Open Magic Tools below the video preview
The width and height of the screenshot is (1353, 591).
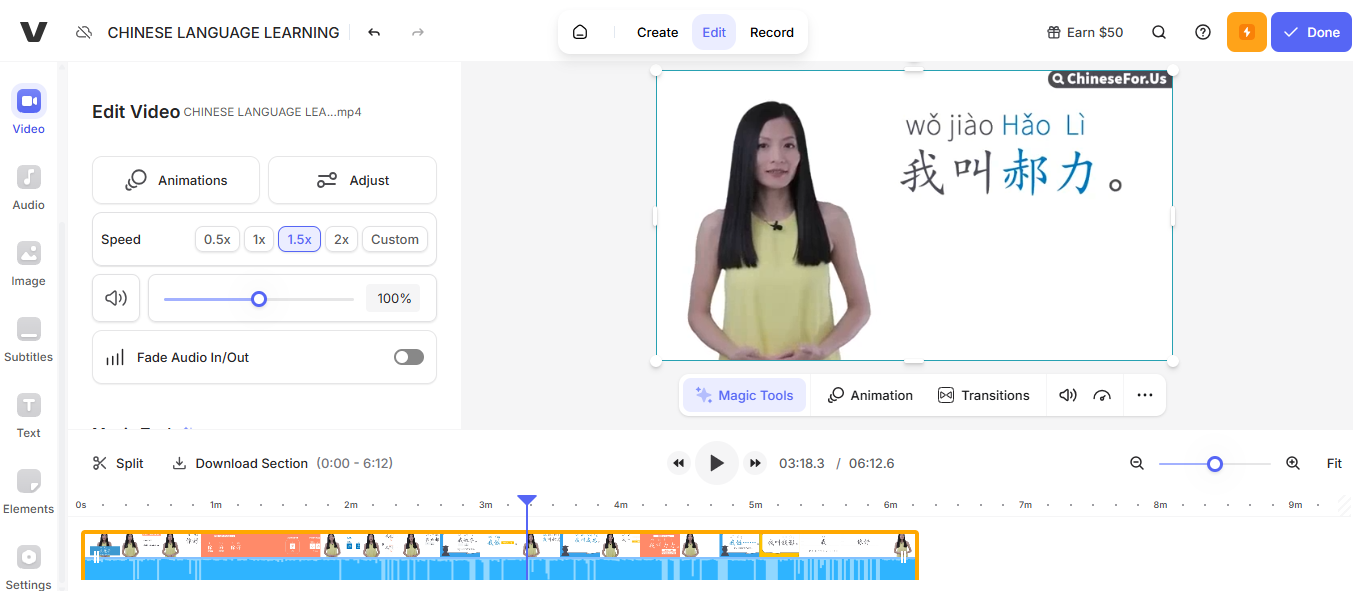(x=744, y=395)
